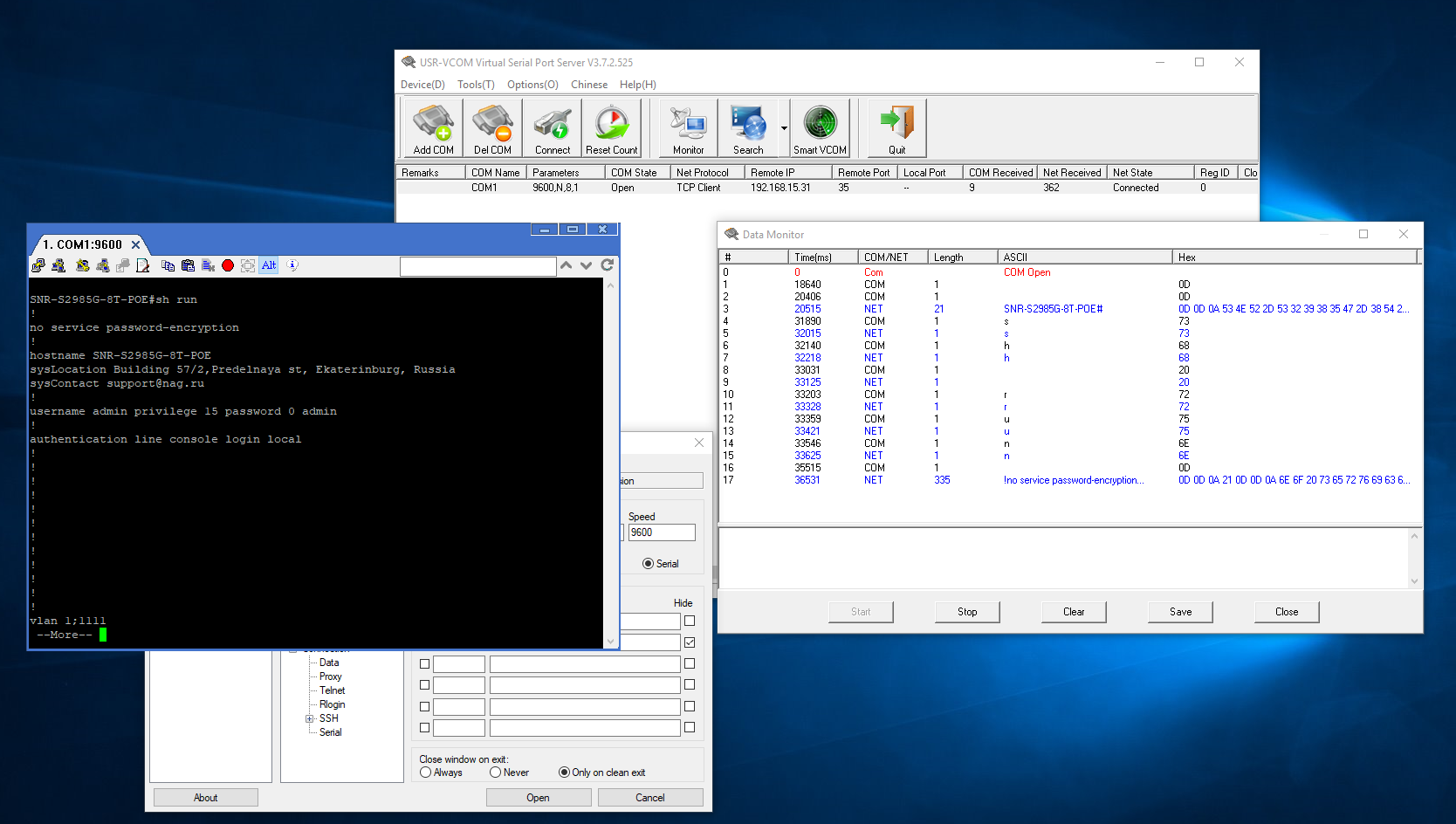Select the Never radio button

point(496,772)
